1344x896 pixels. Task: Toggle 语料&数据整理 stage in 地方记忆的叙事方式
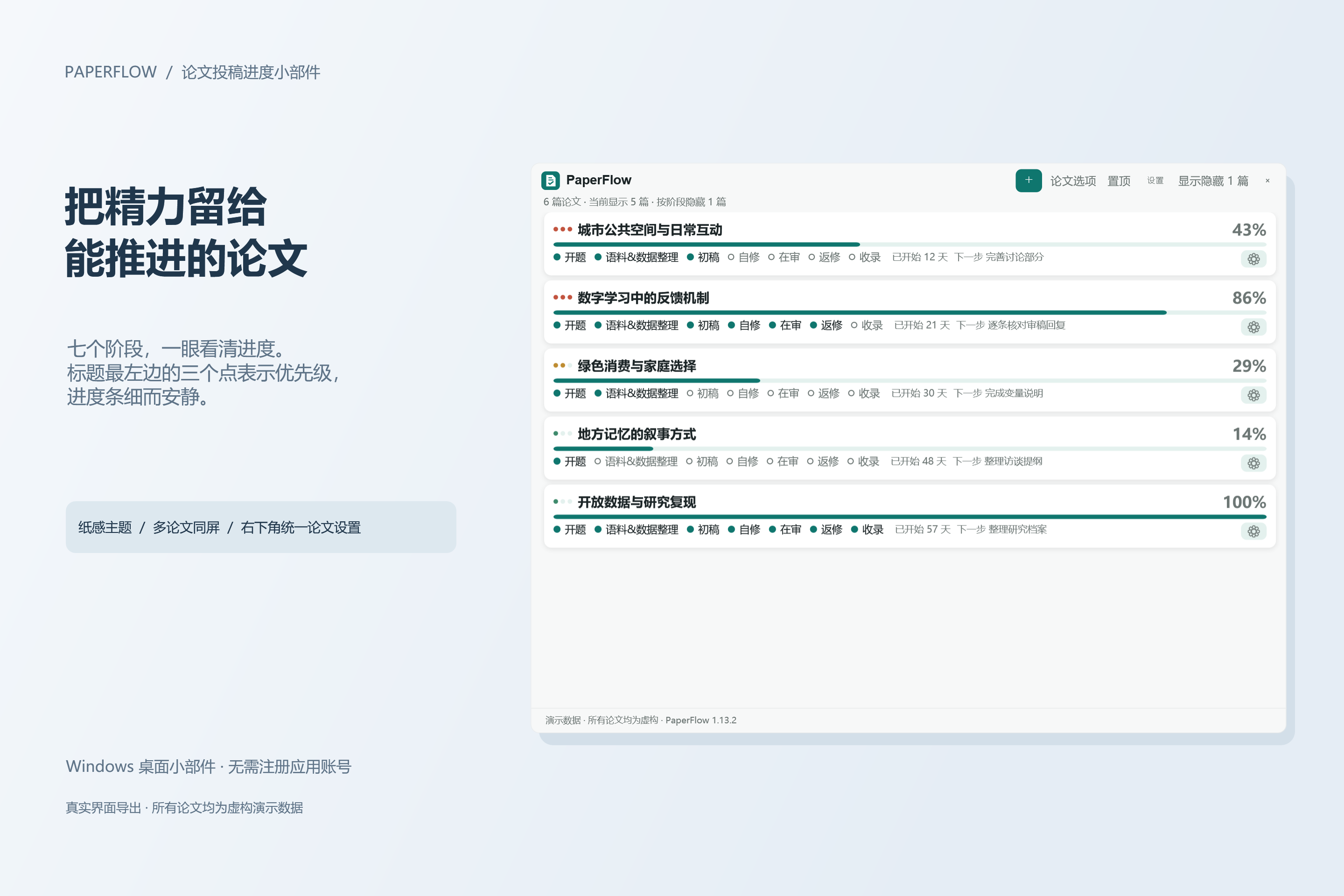636,461
